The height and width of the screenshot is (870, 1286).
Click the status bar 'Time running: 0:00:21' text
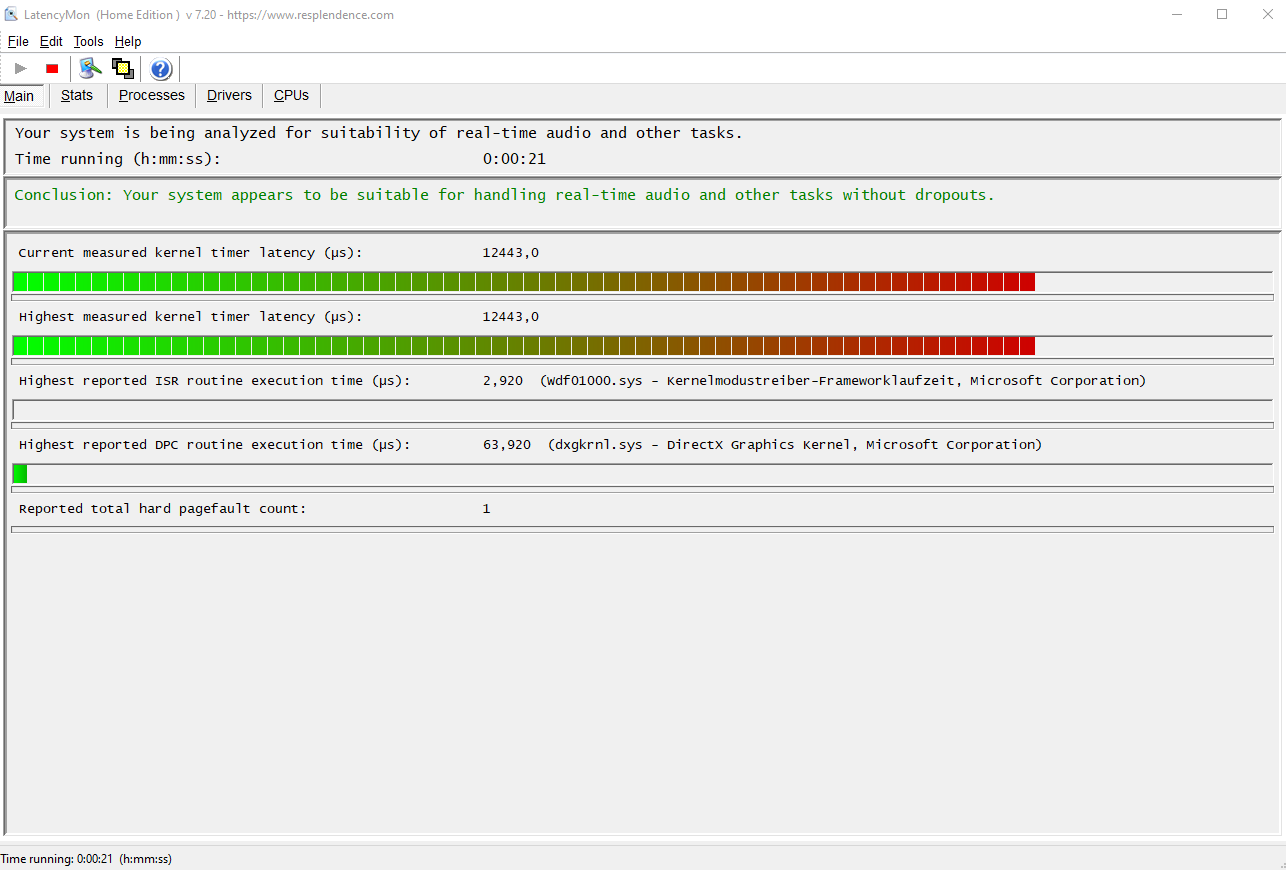point(86,859)
